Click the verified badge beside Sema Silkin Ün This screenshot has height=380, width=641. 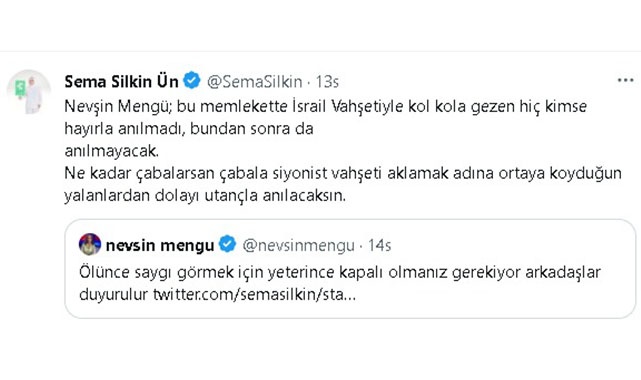click(x=192, y=80)
